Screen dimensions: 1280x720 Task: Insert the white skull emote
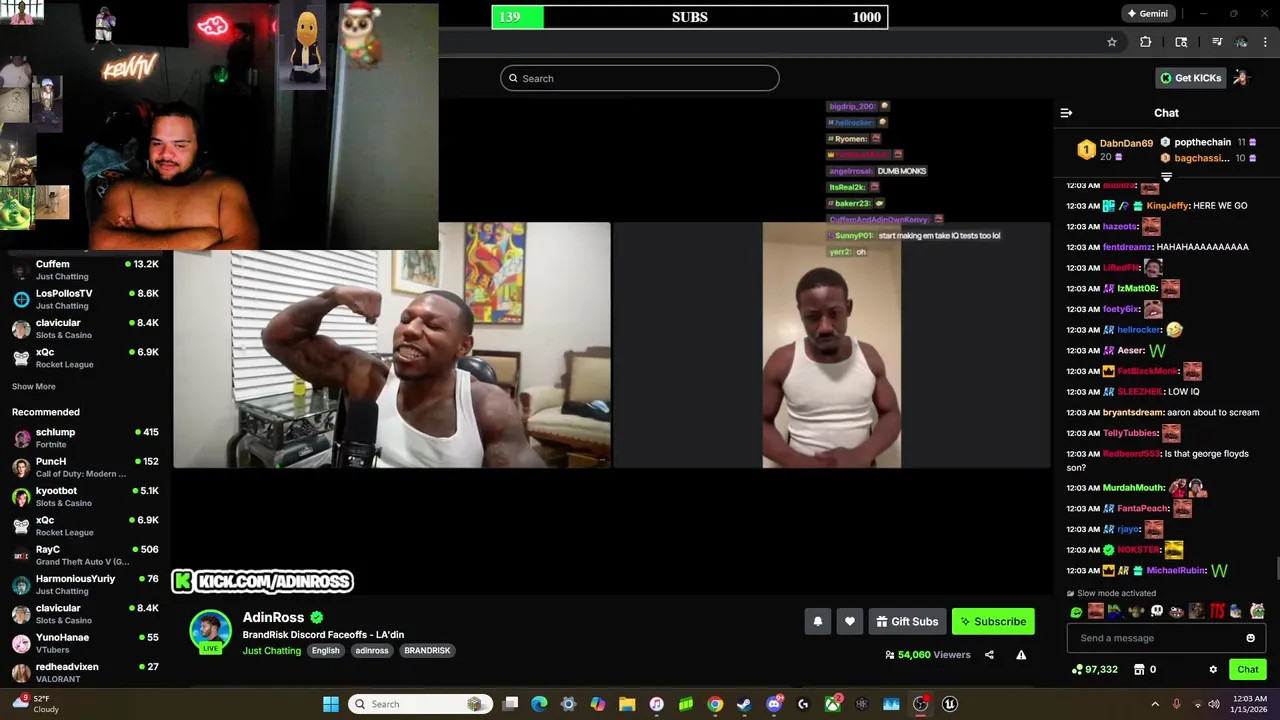(x=1157, y=611)
